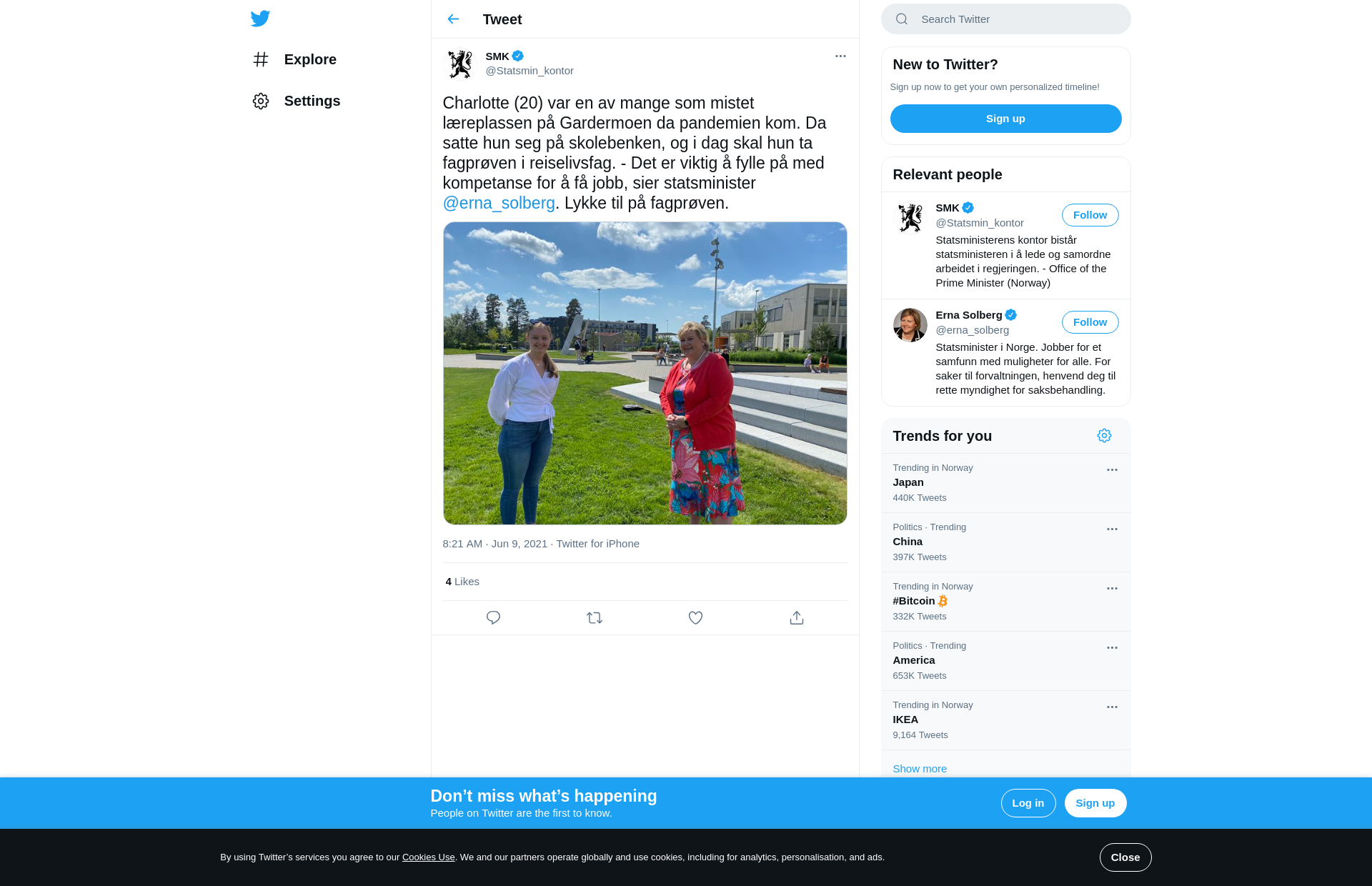Follow the SMK account

click(x=1090, y=215)
